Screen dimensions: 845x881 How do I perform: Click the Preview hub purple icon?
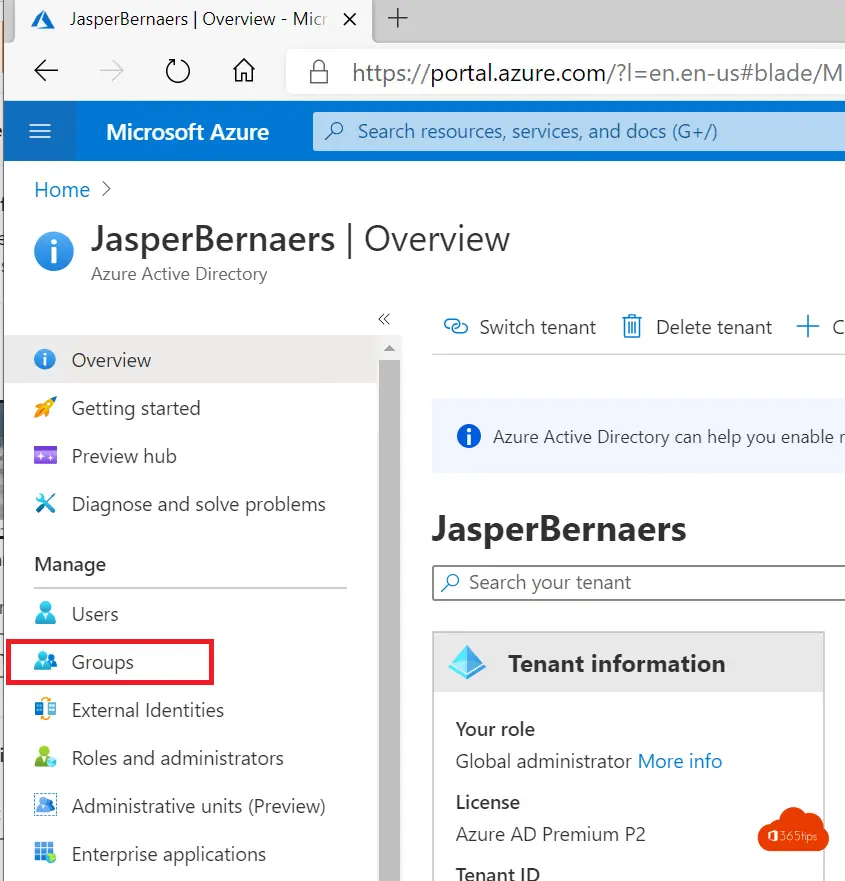tap(45, 455)
